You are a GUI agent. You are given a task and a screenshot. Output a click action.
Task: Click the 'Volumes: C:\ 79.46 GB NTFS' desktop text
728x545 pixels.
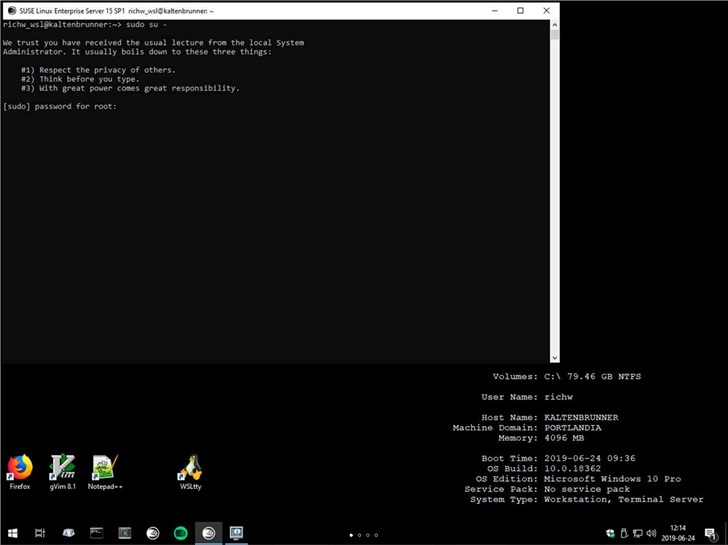pyautogui.click(x=566, y=376)
